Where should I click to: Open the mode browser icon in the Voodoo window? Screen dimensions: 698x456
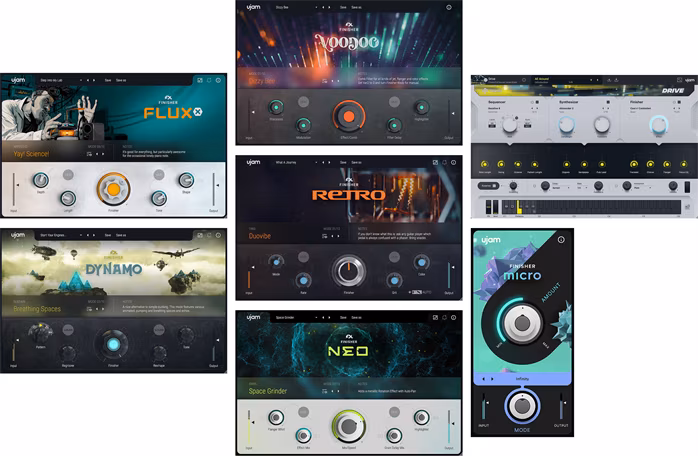point(325,81)
